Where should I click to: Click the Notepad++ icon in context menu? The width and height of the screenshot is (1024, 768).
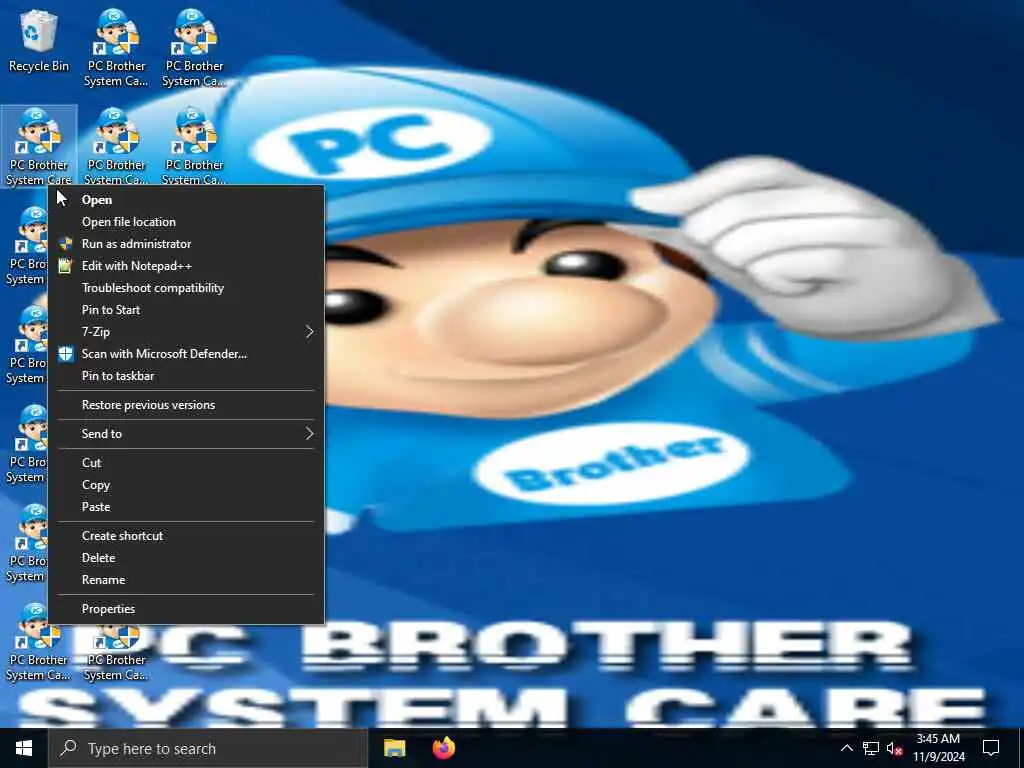pyautogui.click(x=65, y=266)
